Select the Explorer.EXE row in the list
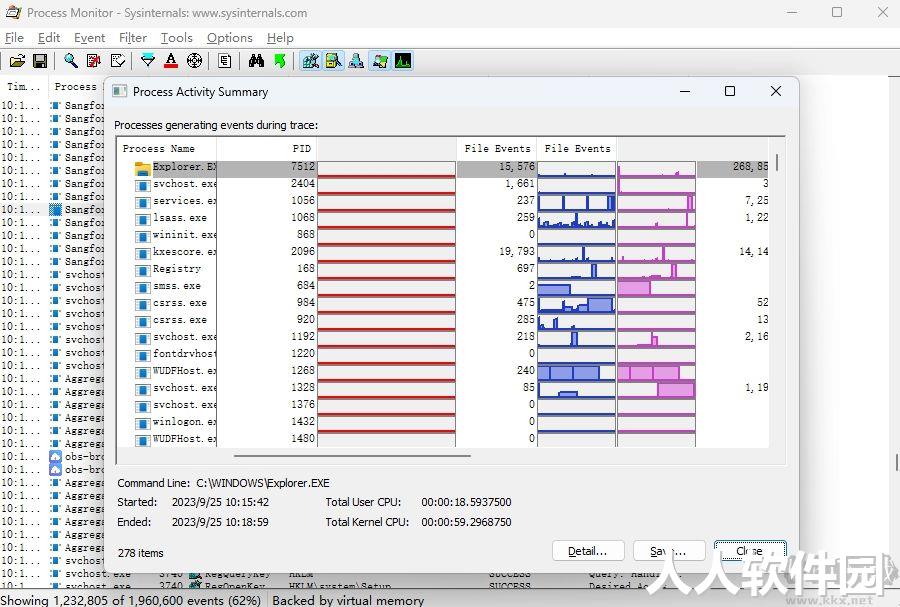Screen dimensions: 900x607 pos(443,167)
